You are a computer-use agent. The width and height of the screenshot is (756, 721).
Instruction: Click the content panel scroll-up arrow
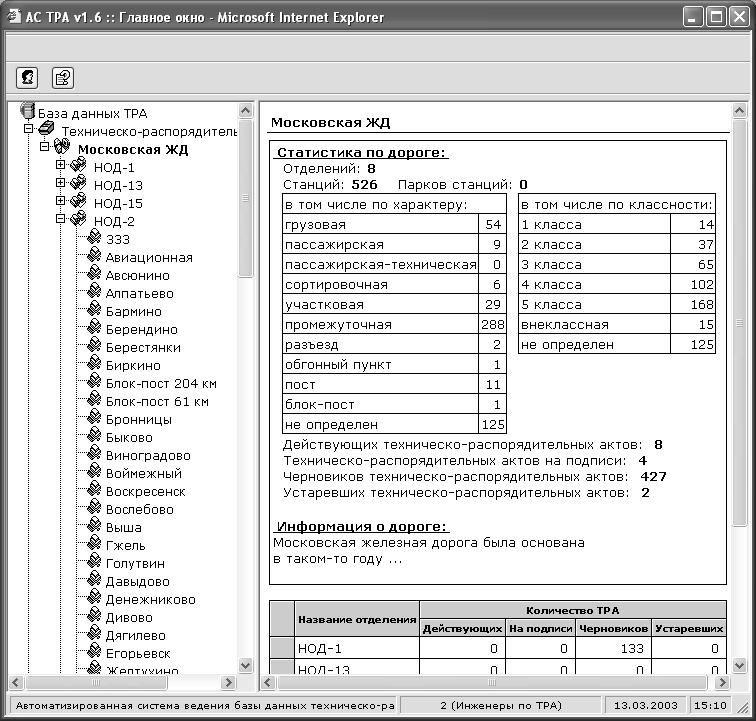click(x=739, y=110)
